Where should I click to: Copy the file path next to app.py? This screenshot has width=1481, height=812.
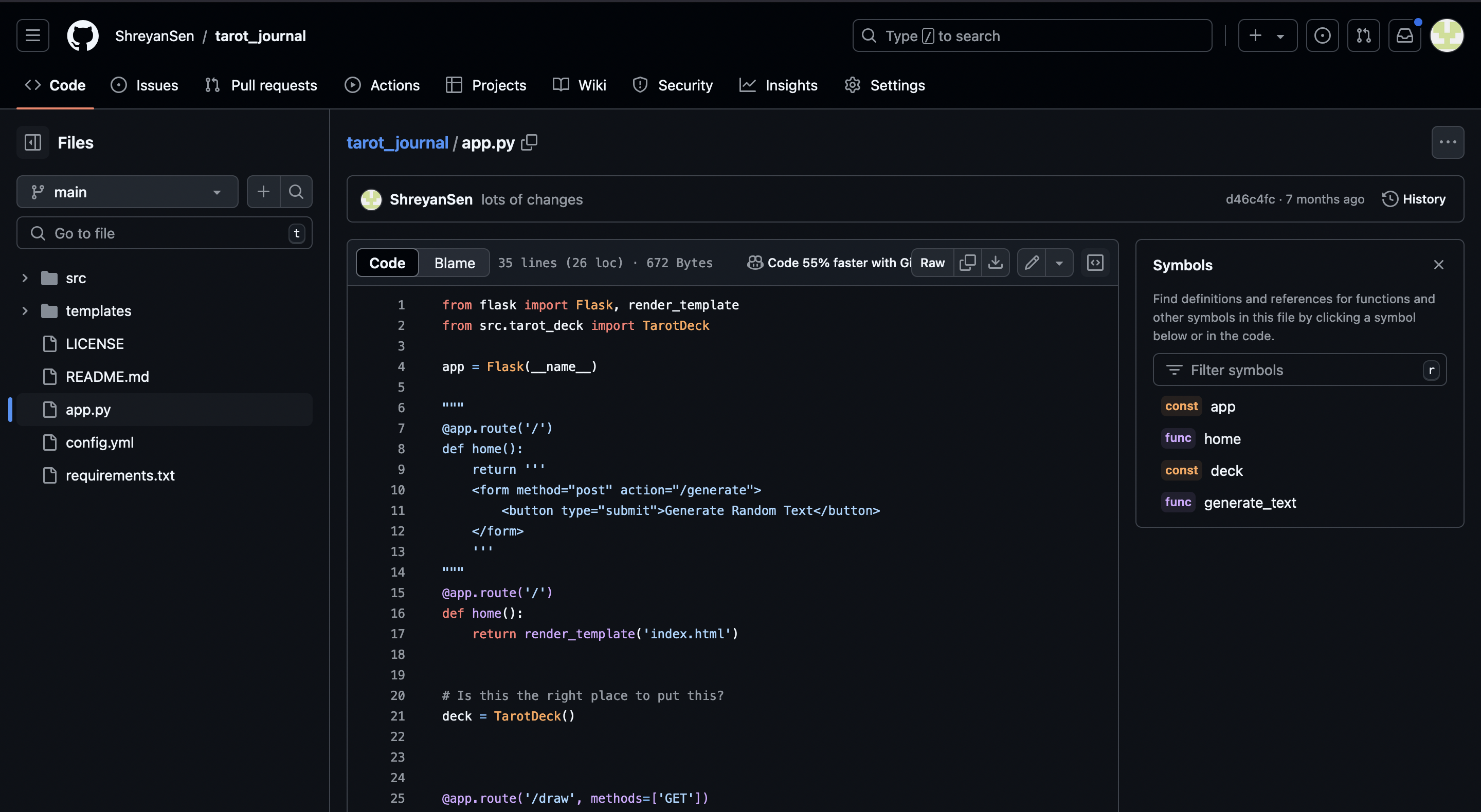[x=529, y=142]
